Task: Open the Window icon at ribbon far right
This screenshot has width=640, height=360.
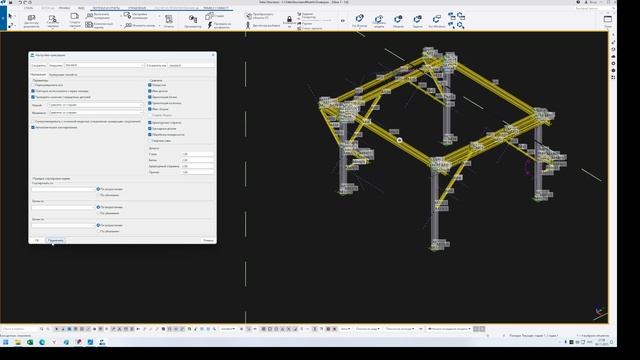Action: coord(608,19)
